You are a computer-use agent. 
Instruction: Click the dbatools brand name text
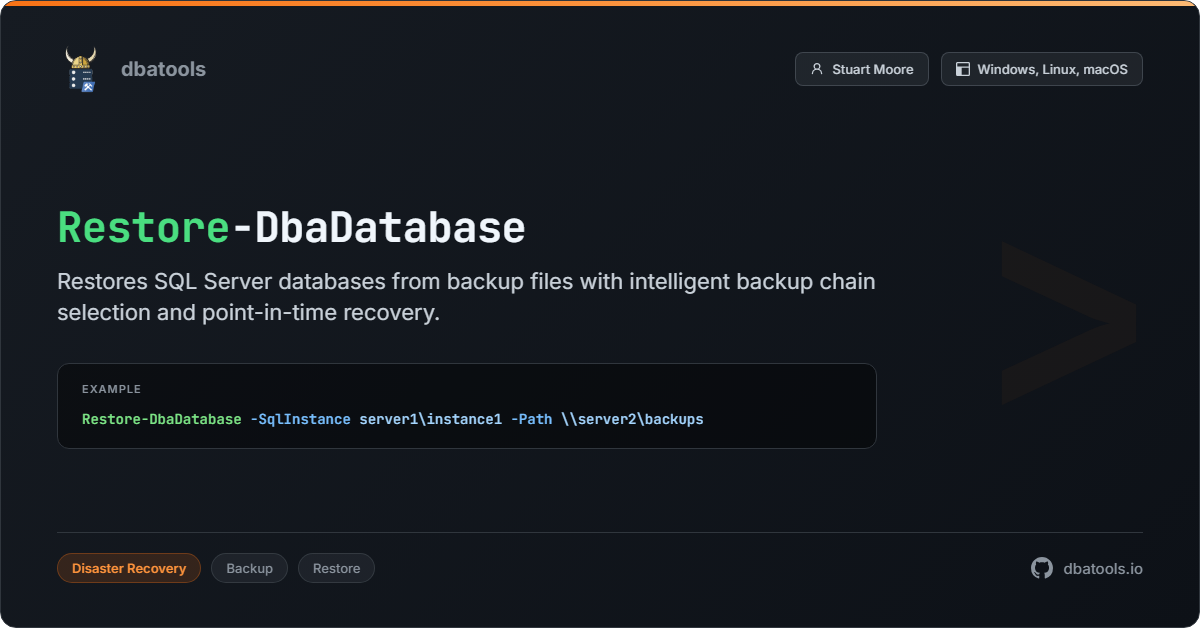(x=163, y=69)
